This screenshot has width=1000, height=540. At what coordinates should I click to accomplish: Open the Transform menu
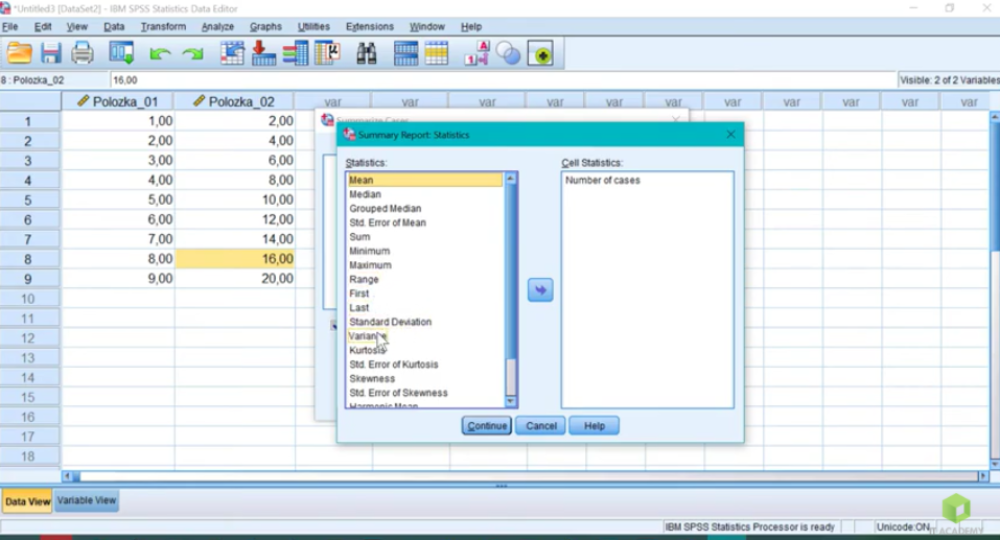click(x=163, y=27)
